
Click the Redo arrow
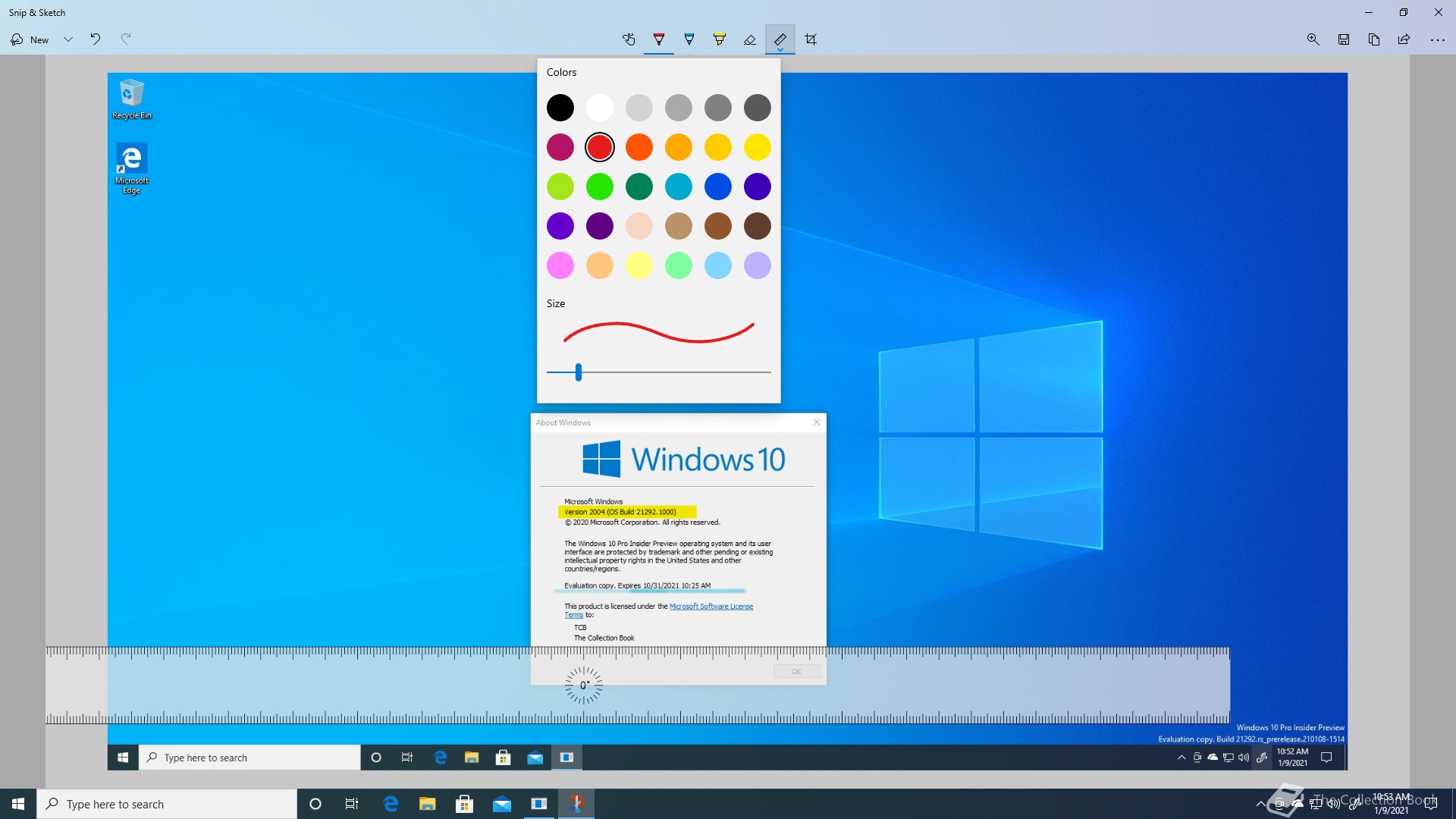(x=126, y=39)
